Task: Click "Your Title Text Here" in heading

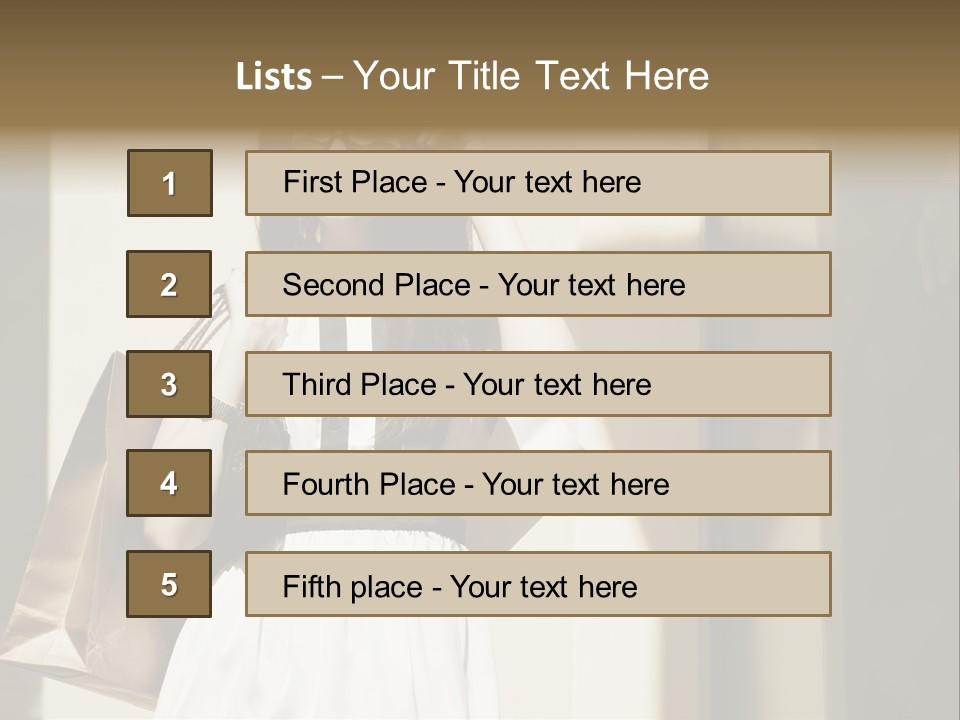Action: [531, 76]
